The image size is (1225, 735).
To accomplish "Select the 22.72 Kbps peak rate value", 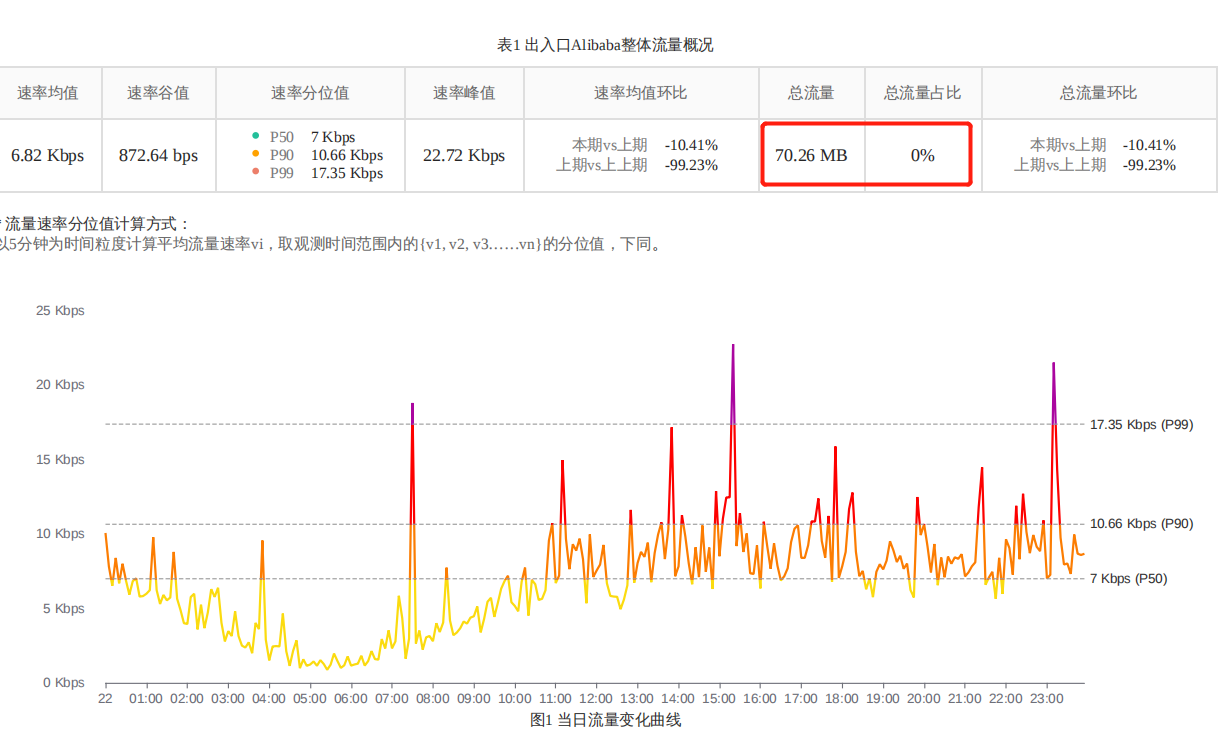I will [464, 155].
